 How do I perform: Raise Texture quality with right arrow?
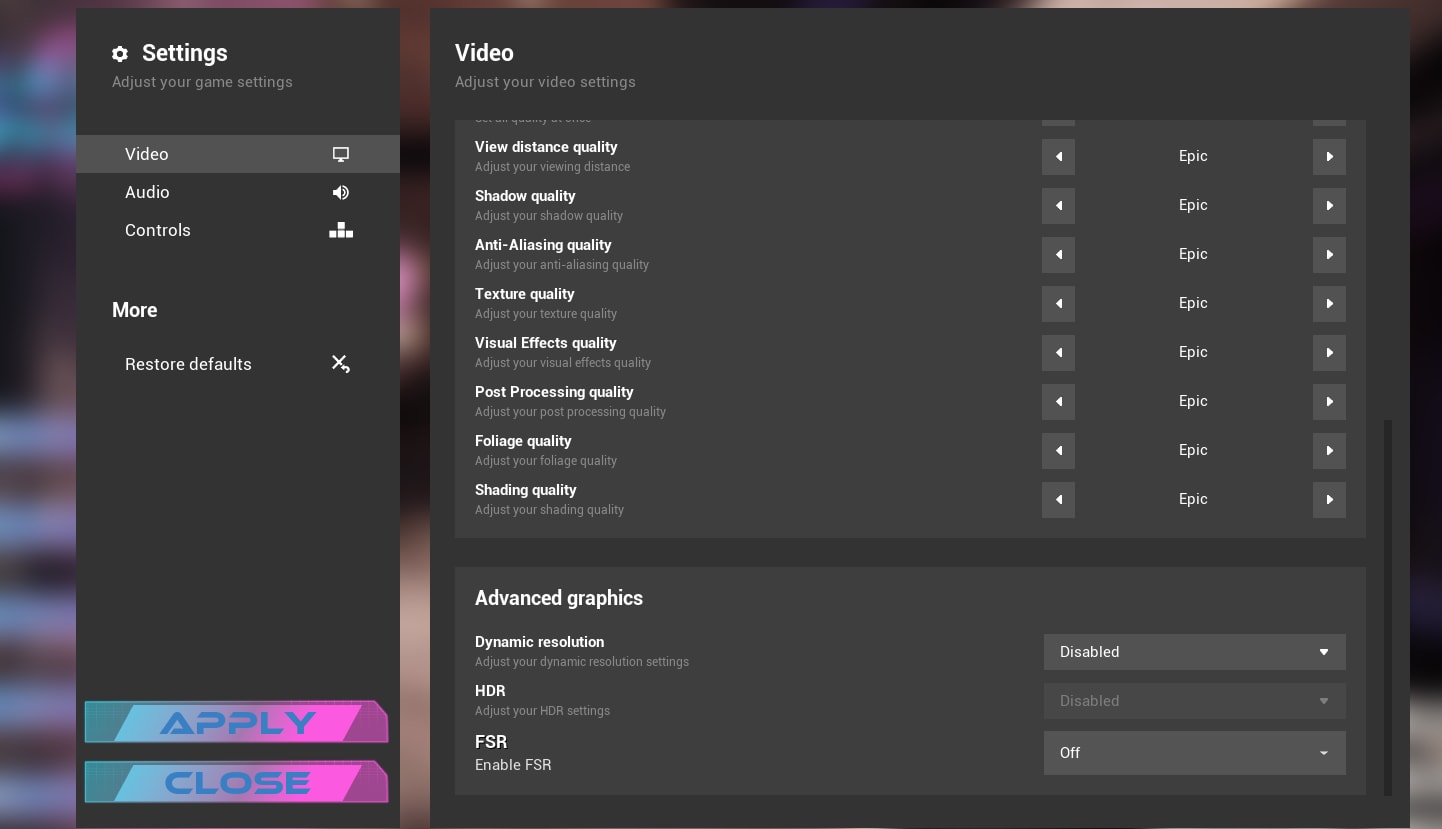pos(1329,303)
